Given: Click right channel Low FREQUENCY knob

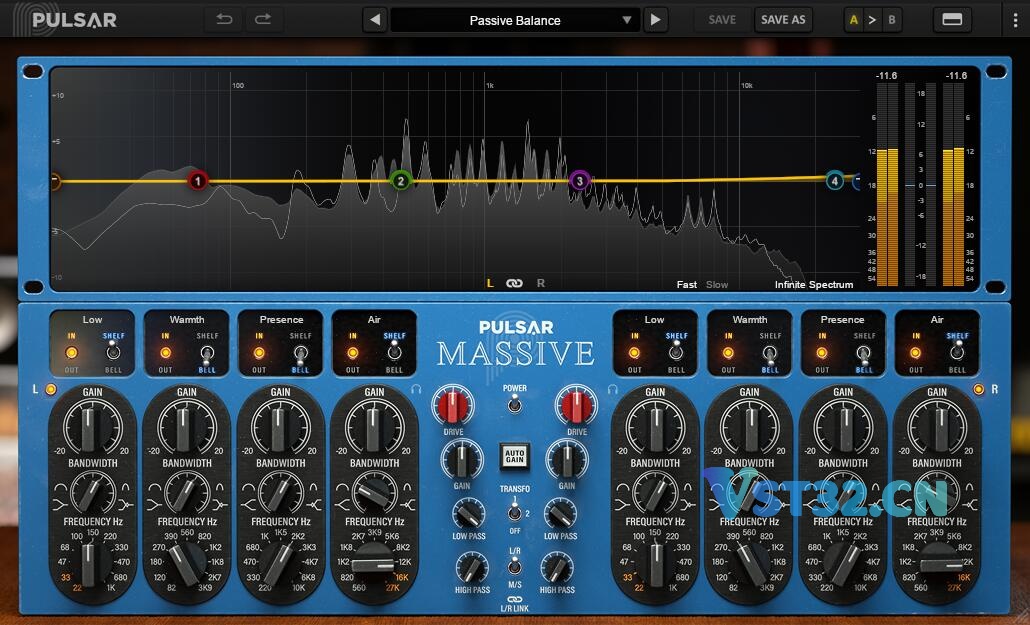Looking at the screenshot, I should (x=656, y=563).
